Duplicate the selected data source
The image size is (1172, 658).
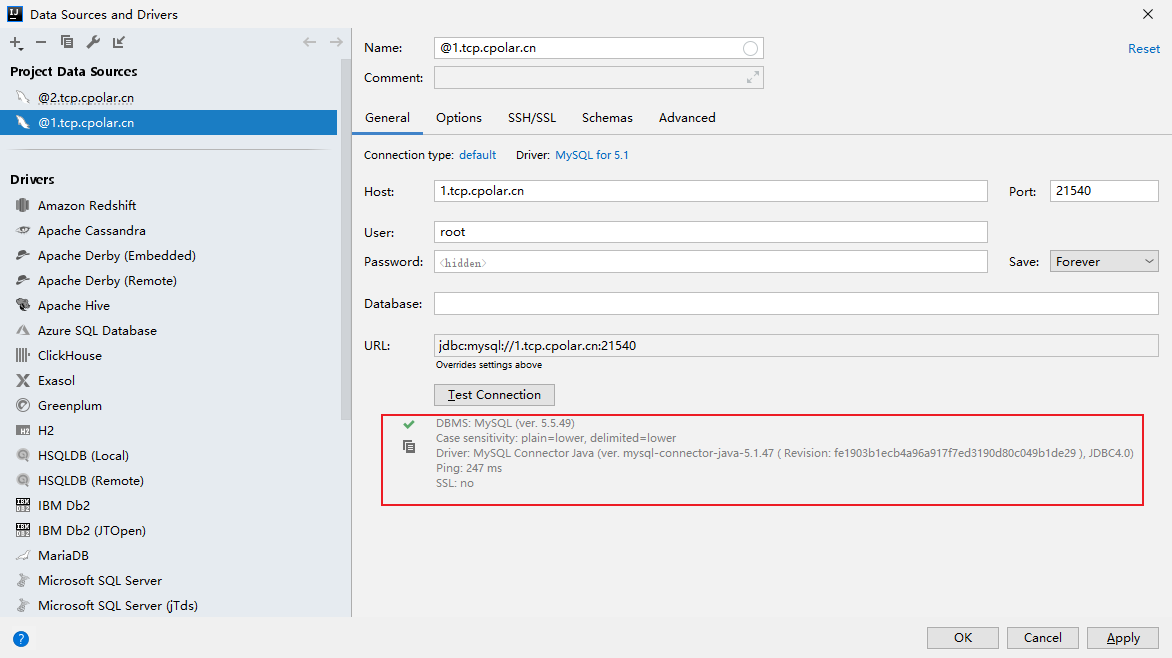(67, 42)
